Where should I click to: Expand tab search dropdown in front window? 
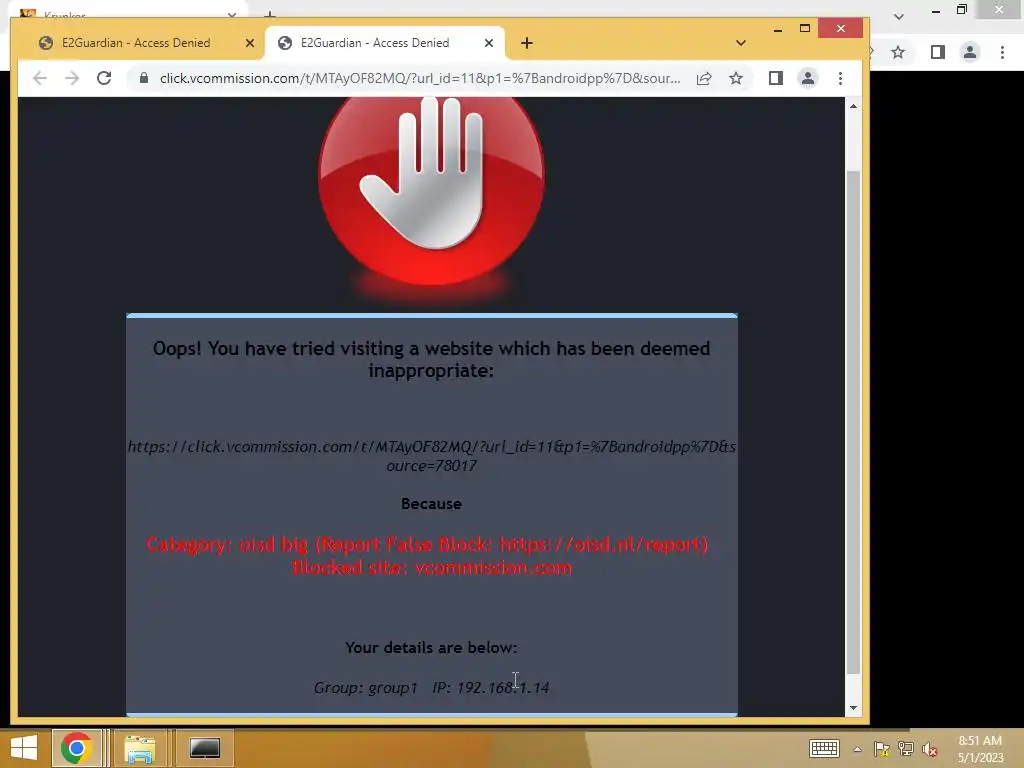(x=741, y=43)
